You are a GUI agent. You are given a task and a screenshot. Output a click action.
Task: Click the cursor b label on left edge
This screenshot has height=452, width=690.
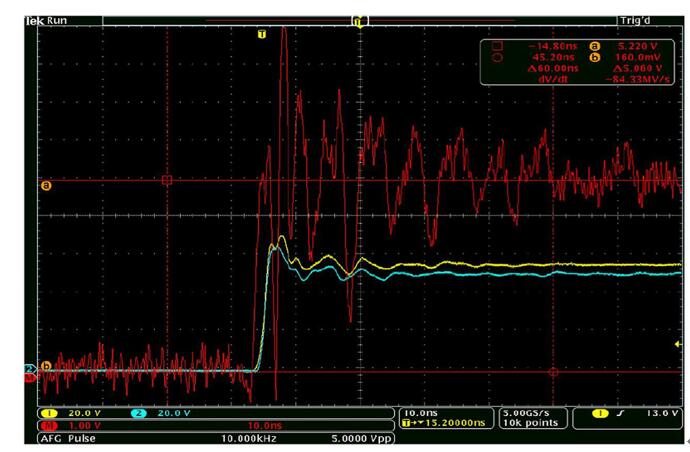tap(45, 366)
